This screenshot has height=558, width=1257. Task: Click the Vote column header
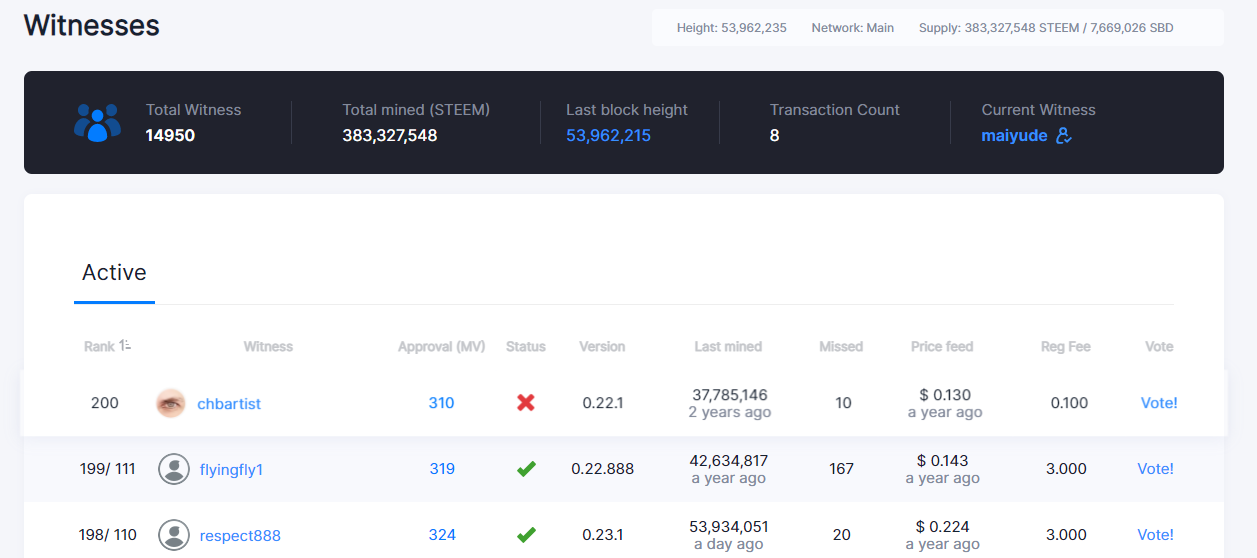1159,346
